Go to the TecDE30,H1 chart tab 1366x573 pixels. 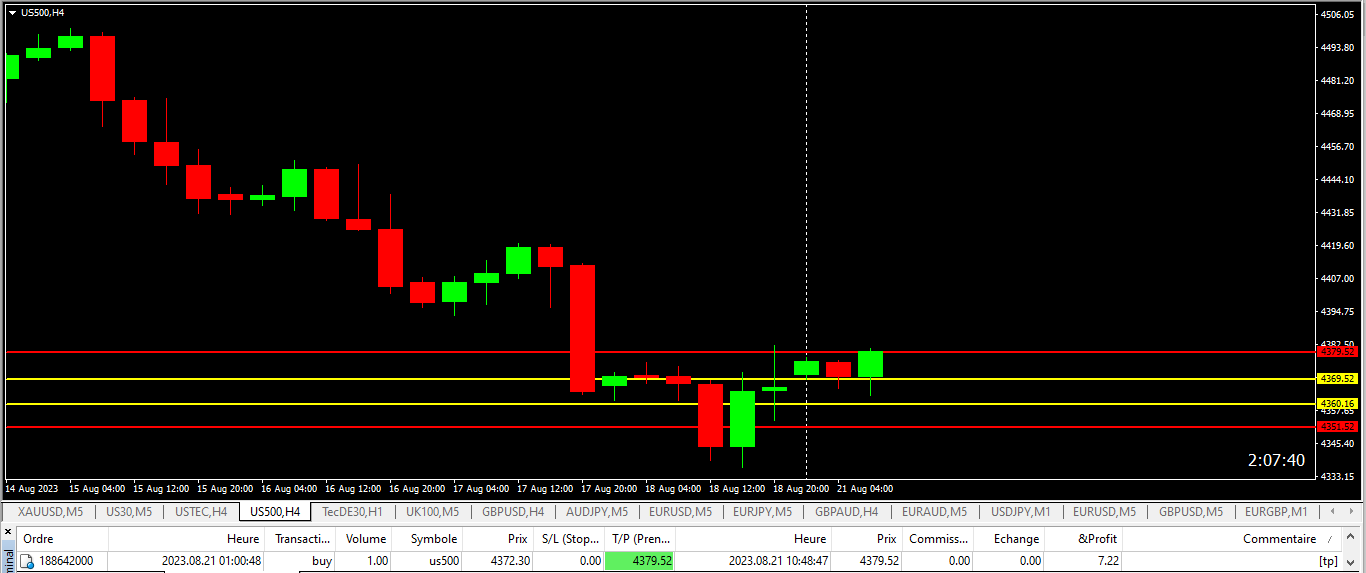point(352,512)
